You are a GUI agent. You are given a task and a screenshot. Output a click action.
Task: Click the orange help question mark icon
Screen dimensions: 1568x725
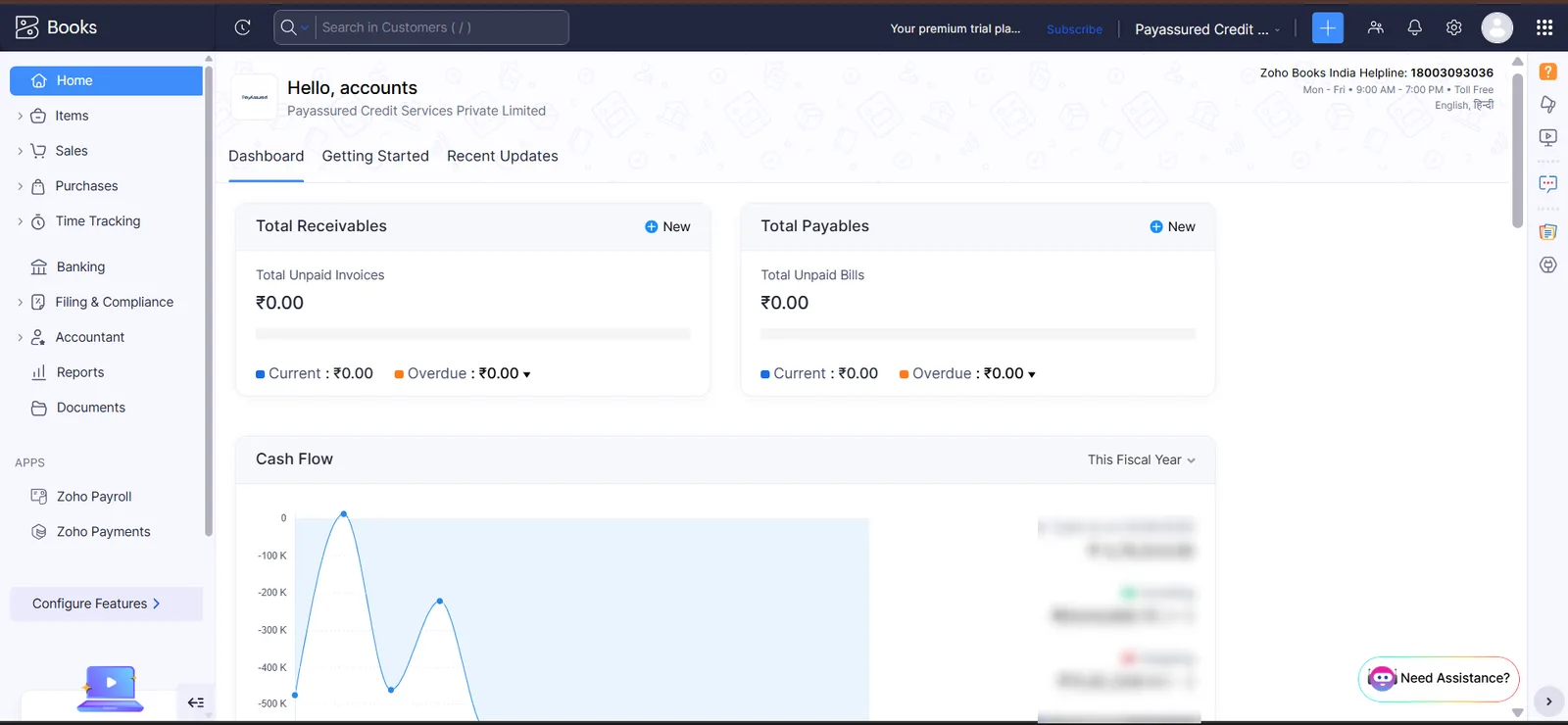[x=1548, y=72]
